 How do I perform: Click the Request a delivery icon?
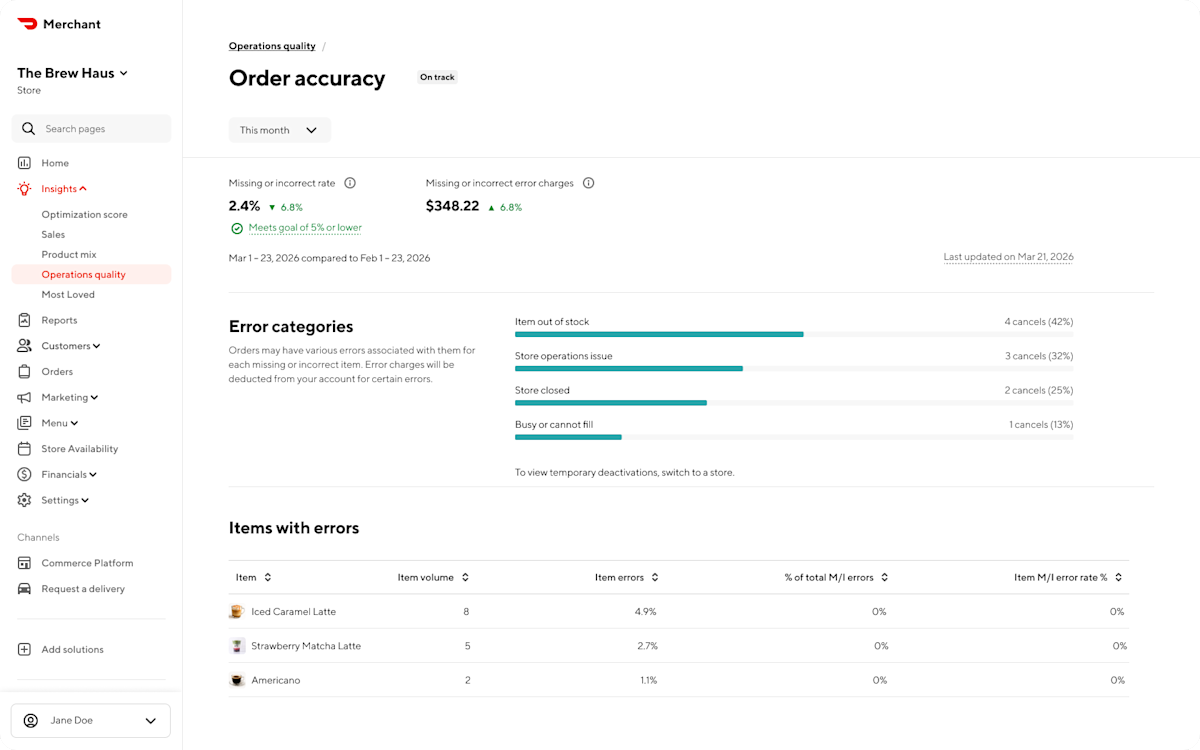(x=23, y=589)
